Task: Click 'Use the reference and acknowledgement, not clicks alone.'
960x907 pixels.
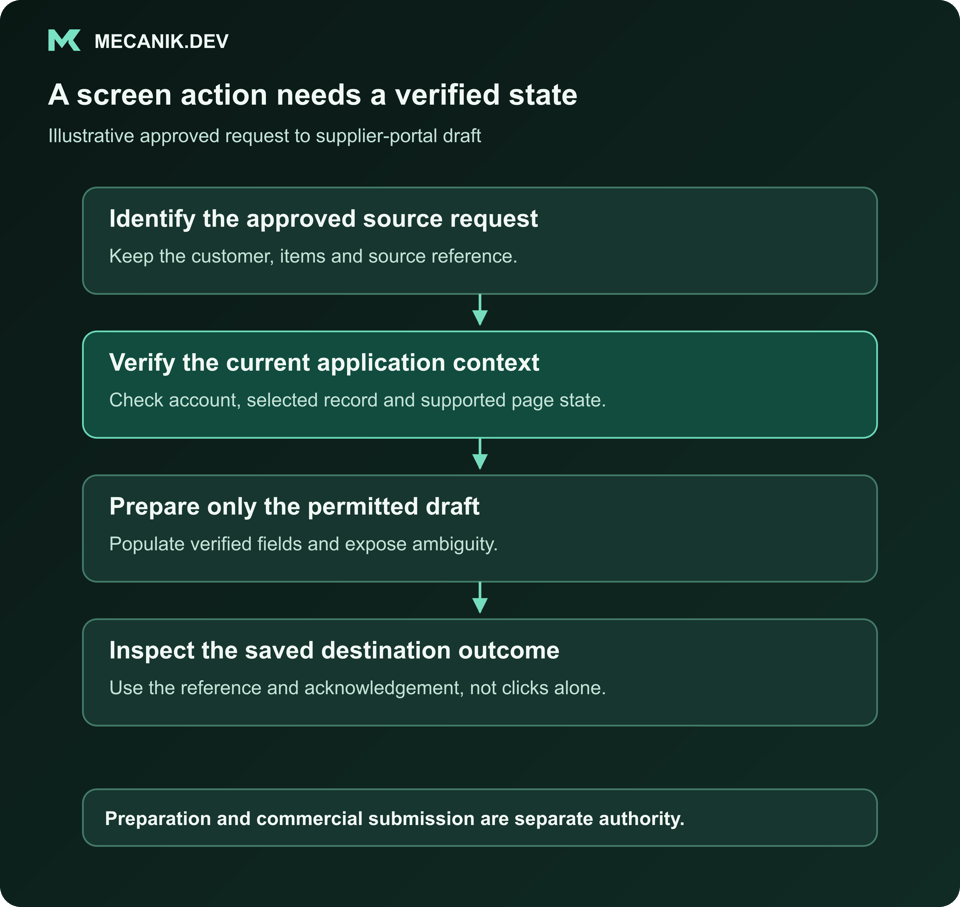Action: click(x=357, y=688)
